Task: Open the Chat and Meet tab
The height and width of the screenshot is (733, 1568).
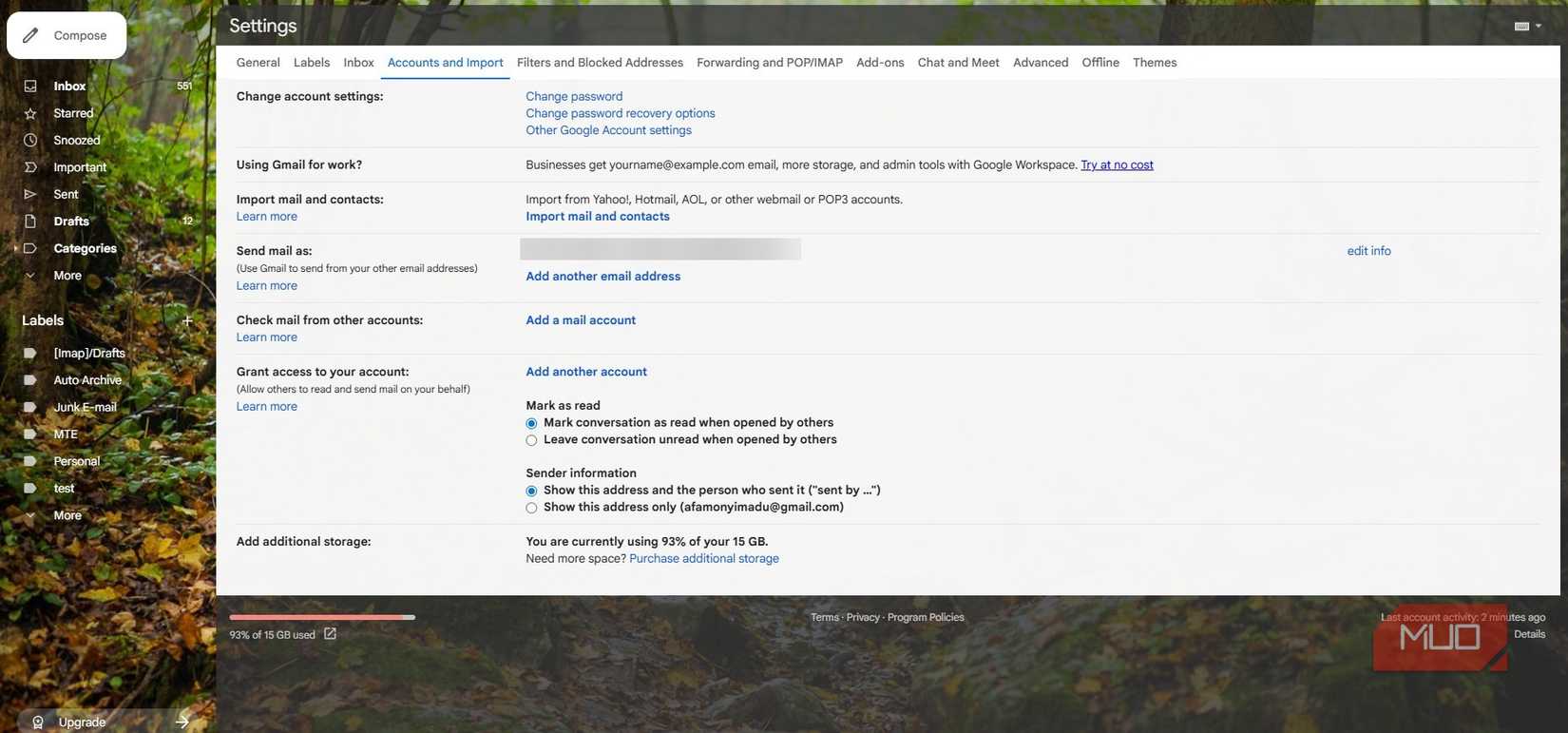Action: [958, 63]
